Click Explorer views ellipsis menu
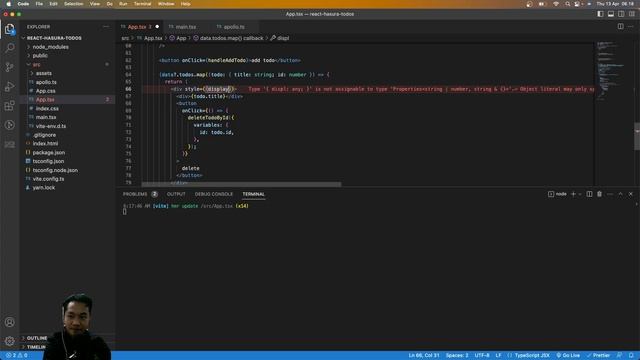Viewport: 640px width, 360px height. coord(106,27)
